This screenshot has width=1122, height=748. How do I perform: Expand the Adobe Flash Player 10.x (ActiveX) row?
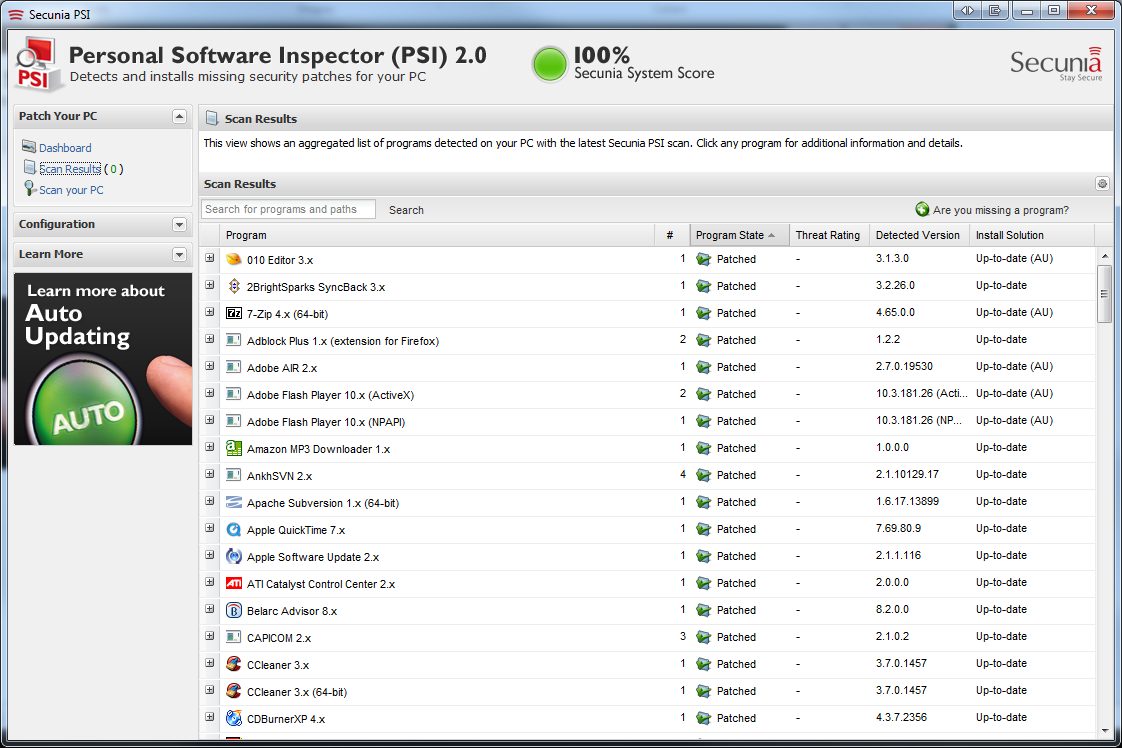(x=210, y=393)
